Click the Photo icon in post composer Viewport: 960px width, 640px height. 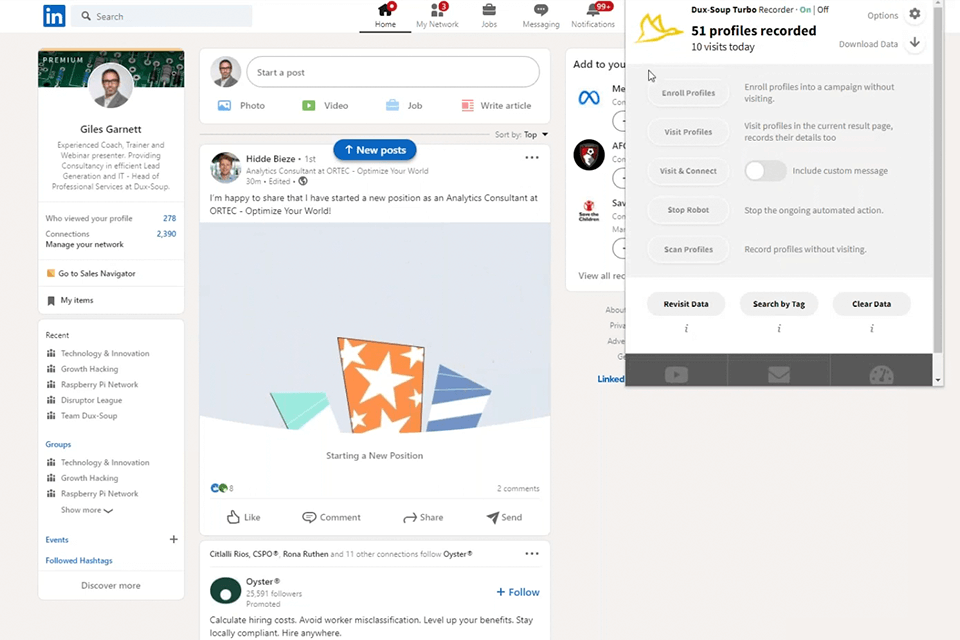(x=224, y=105)
